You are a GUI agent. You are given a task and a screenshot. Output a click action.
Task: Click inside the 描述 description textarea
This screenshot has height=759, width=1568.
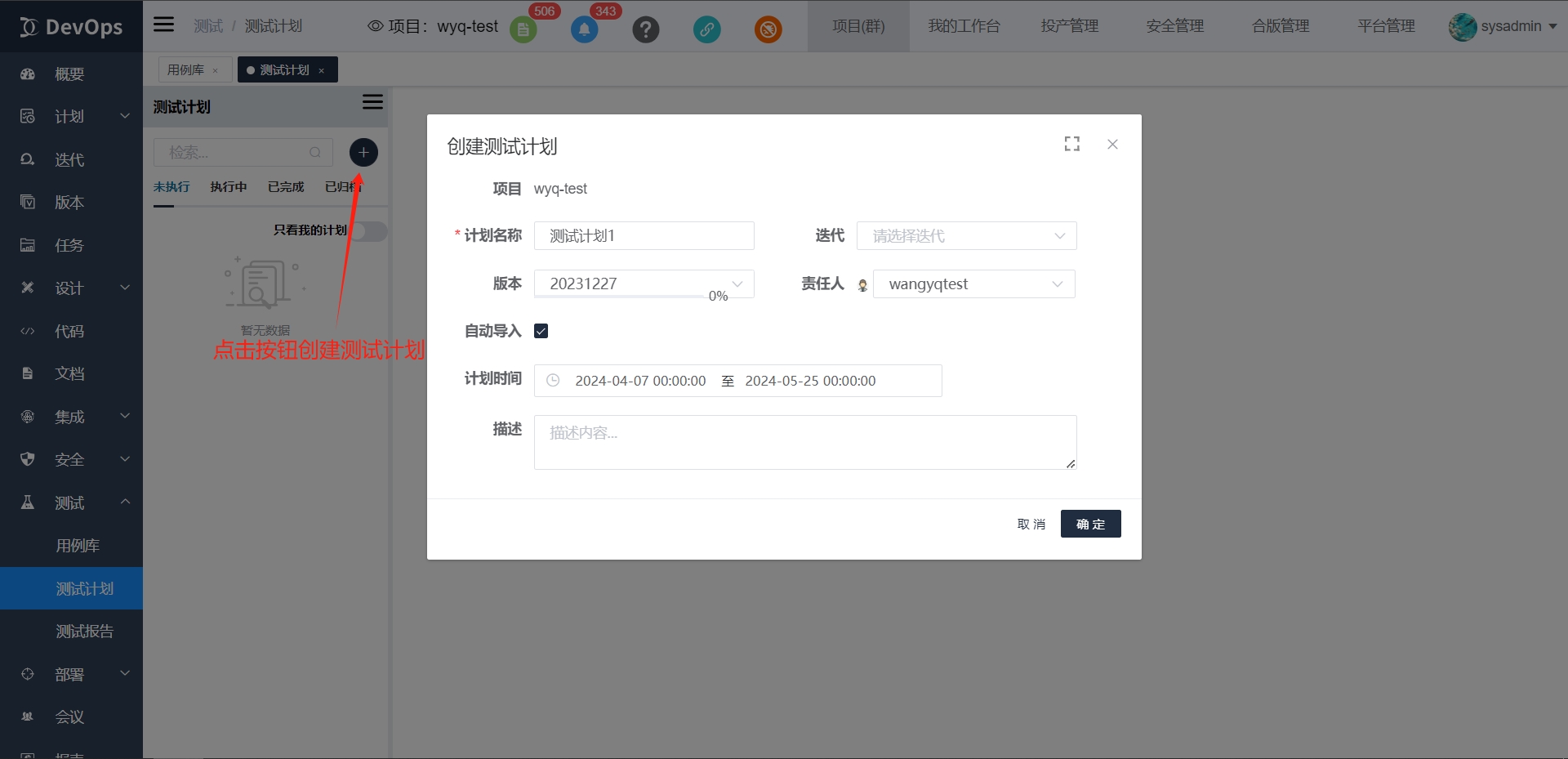pos(804,441)
